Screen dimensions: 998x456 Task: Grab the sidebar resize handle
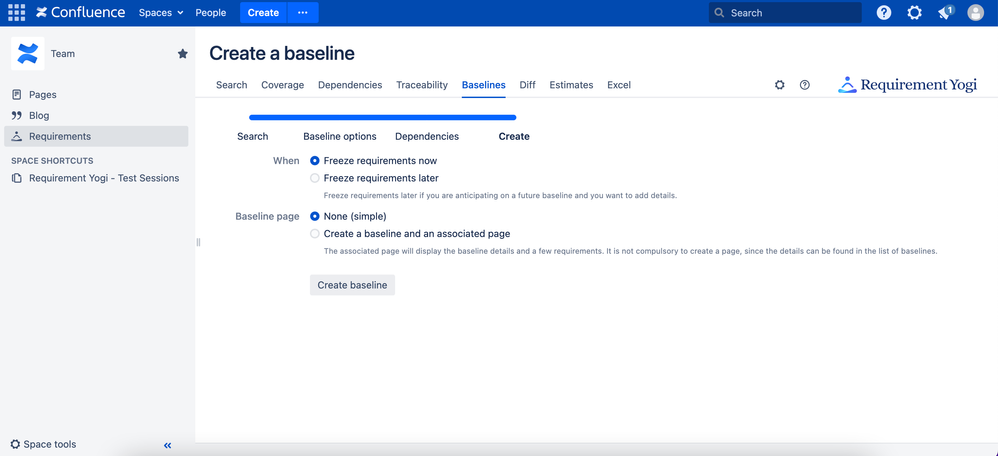pyautogui.click(x=198, y=242)
